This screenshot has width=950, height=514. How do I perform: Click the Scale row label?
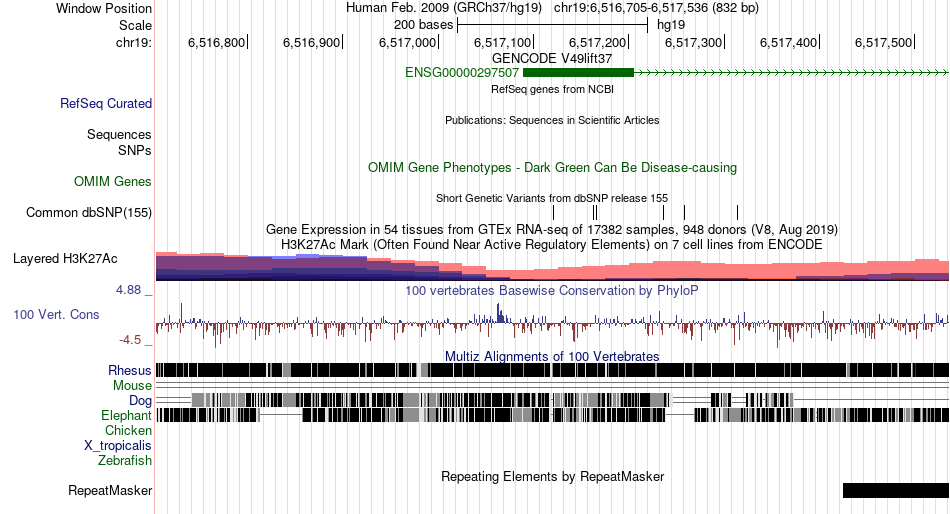tap(135, 25)
